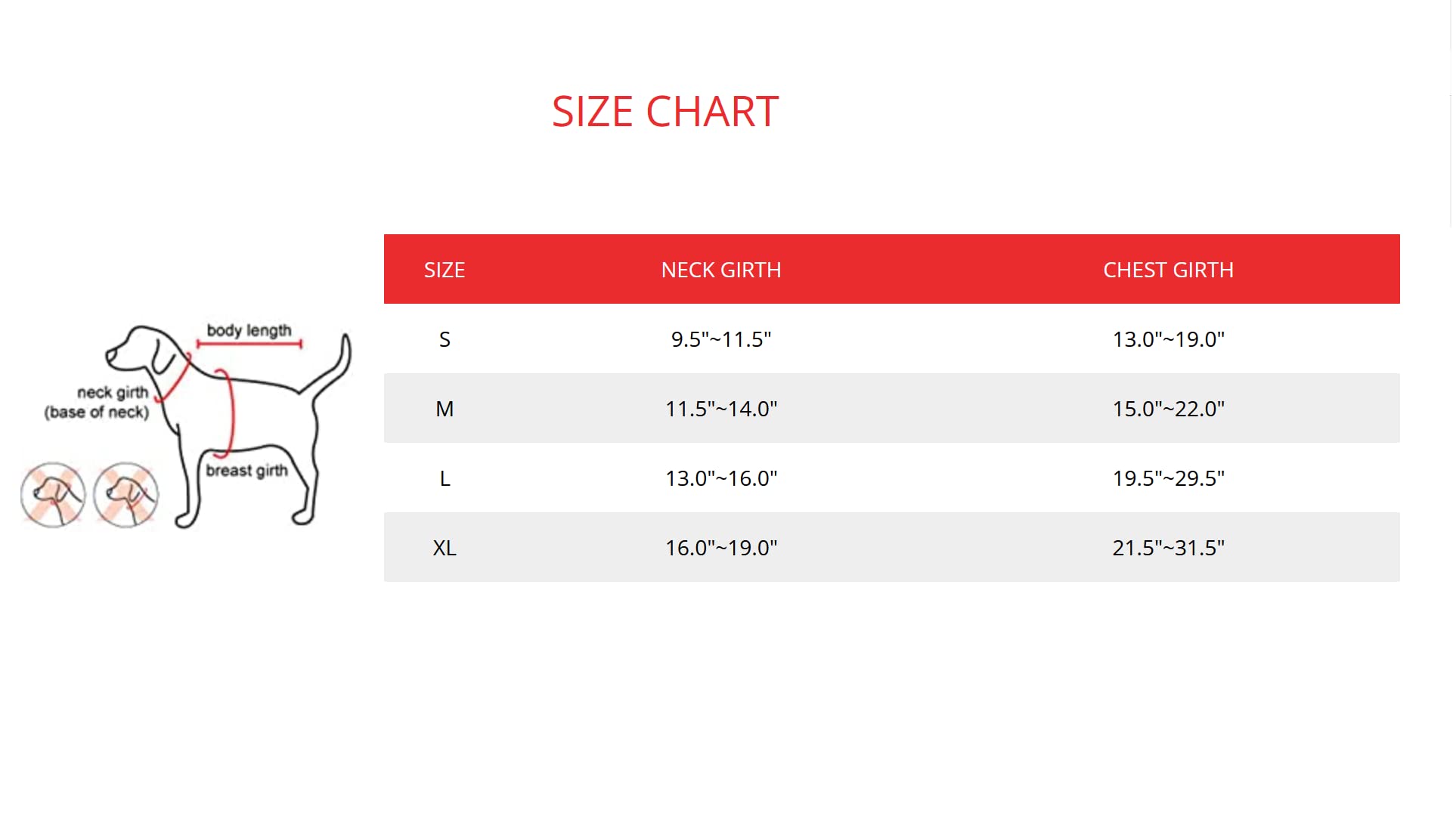Click the 16.0"~19.0" neck girth value

pos(721,548)
